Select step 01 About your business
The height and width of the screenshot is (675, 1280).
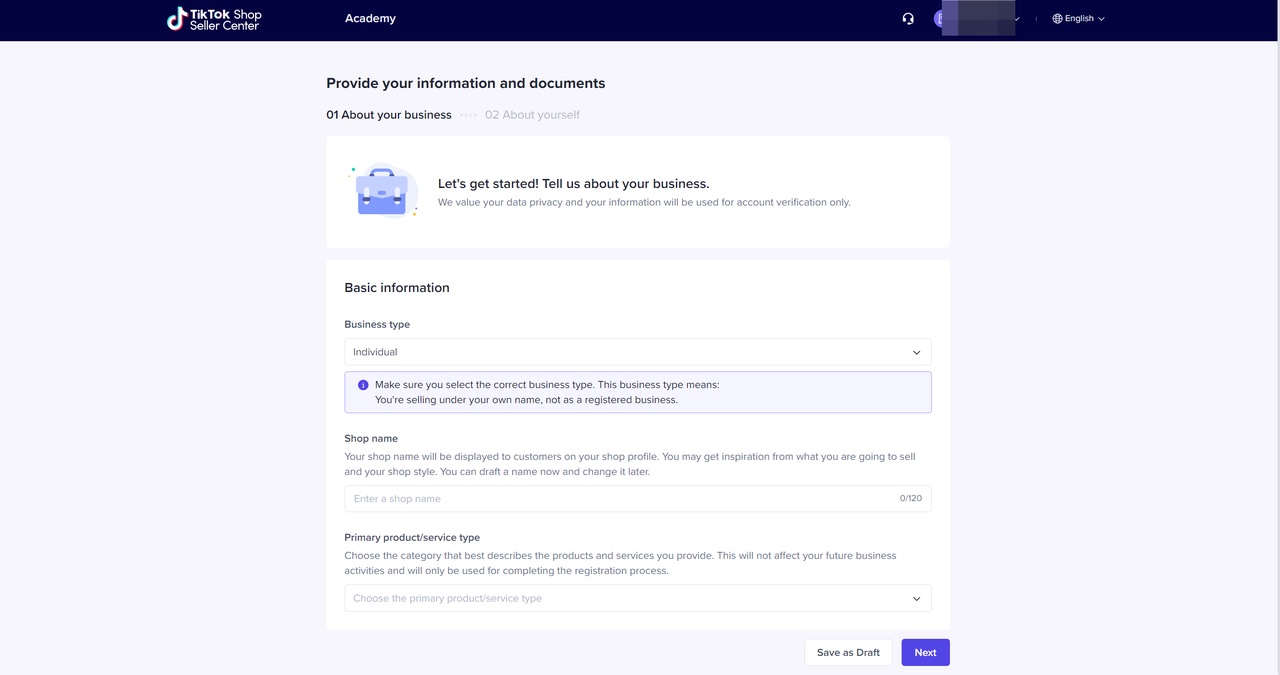pyautogui.click(x=388, y=115)
